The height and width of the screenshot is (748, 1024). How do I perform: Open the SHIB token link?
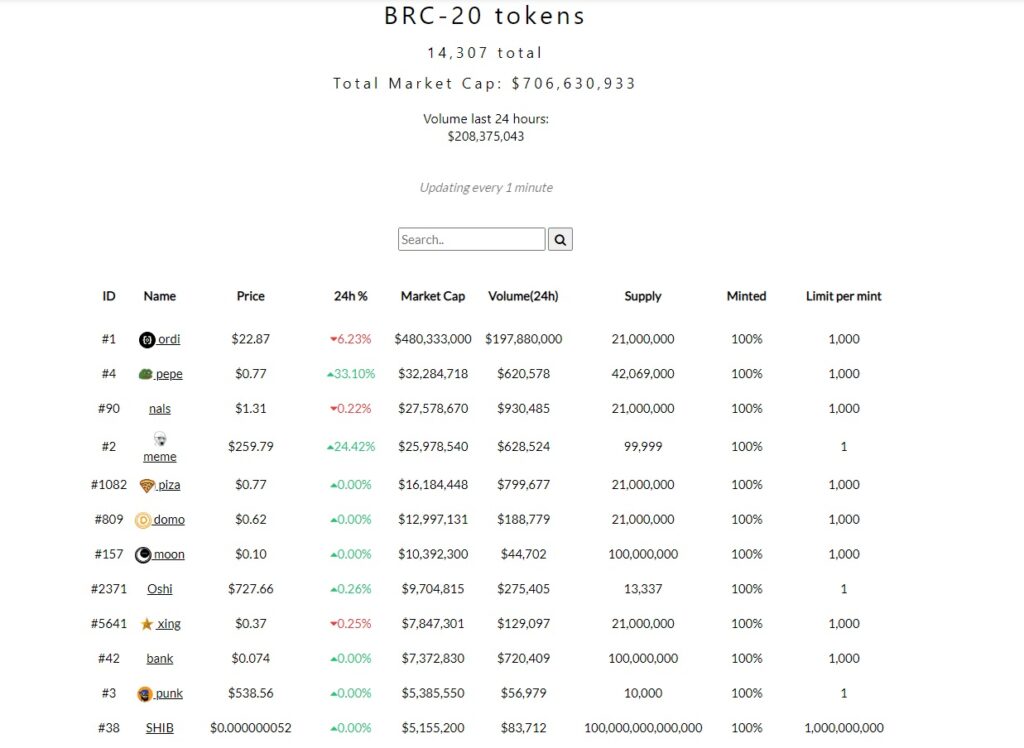tap(159, 728)
